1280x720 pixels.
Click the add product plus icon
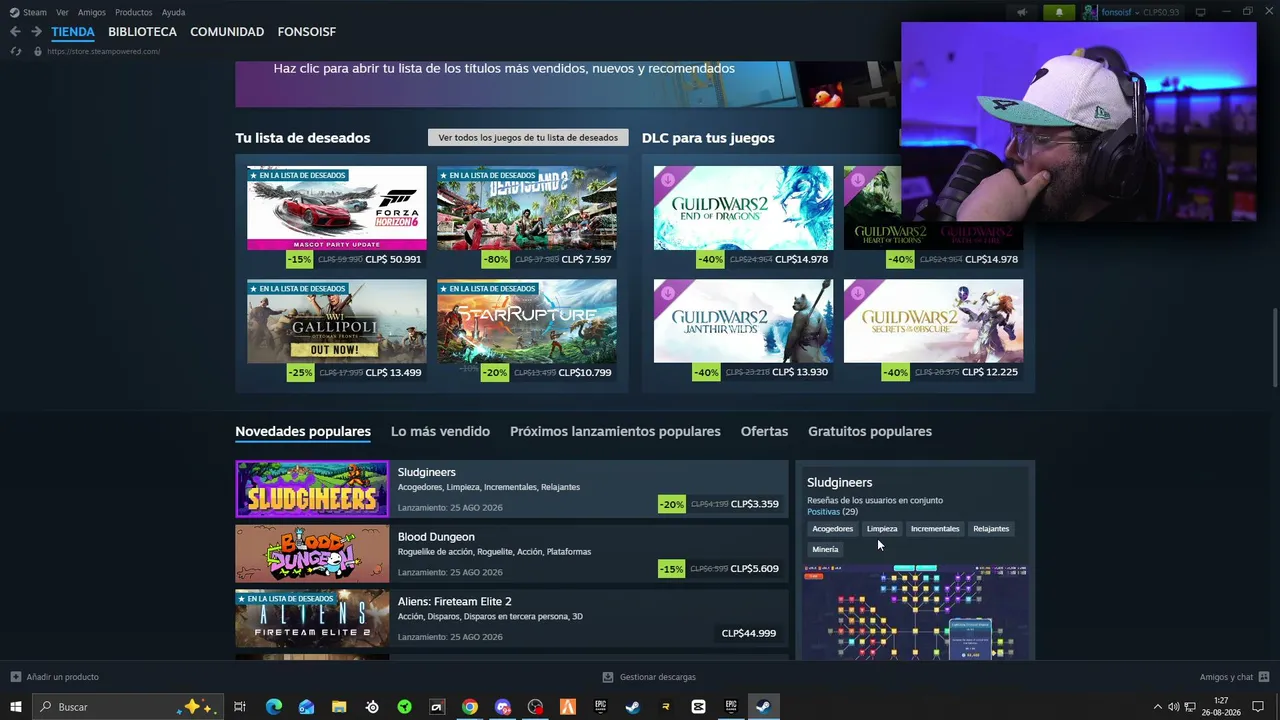point(15,677)
